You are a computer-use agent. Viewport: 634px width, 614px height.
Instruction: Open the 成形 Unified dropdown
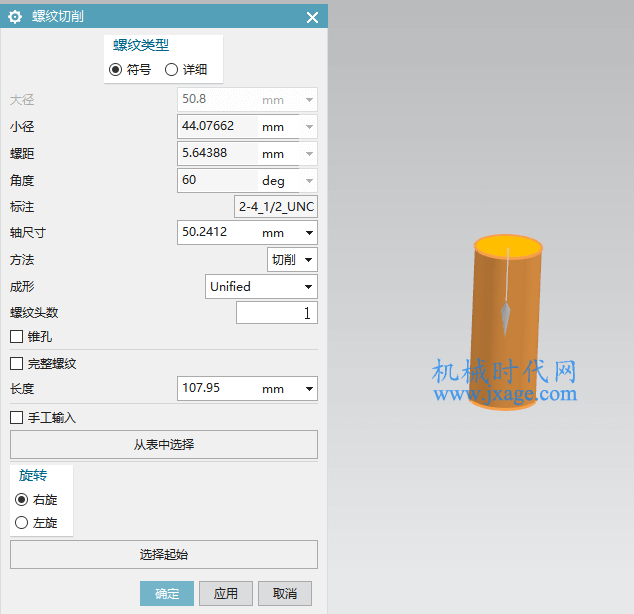pyautogui.click(x=261, y=287)
